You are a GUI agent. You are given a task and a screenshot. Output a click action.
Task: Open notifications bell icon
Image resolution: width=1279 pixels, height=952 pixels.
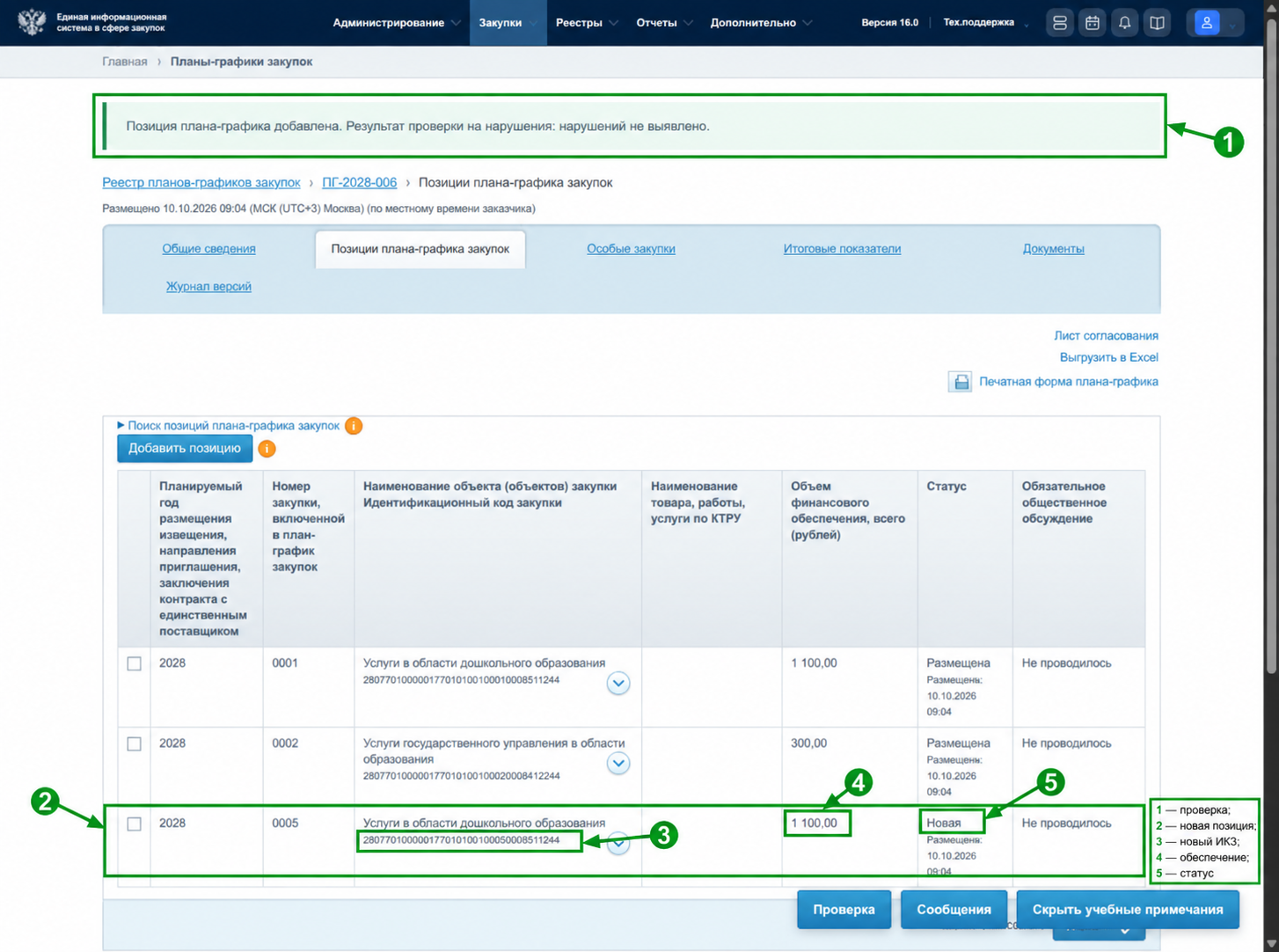pos(1124,23)
